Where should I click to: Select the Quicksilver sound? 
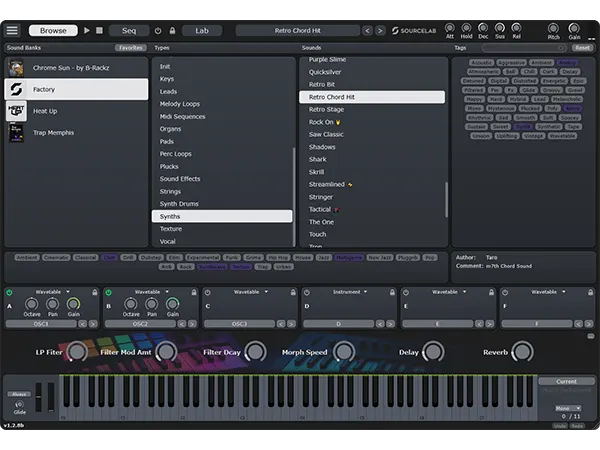[325, 72]
